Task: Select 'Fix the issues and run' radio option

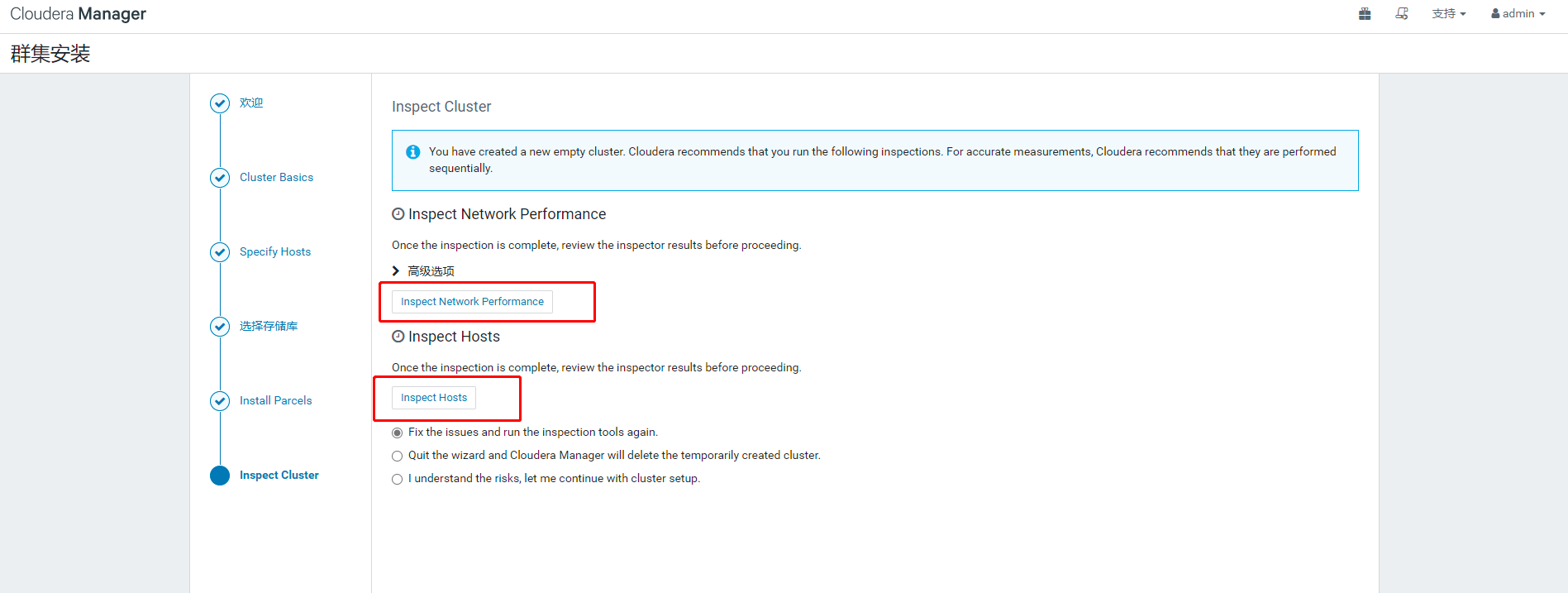Action: [398, 433]
